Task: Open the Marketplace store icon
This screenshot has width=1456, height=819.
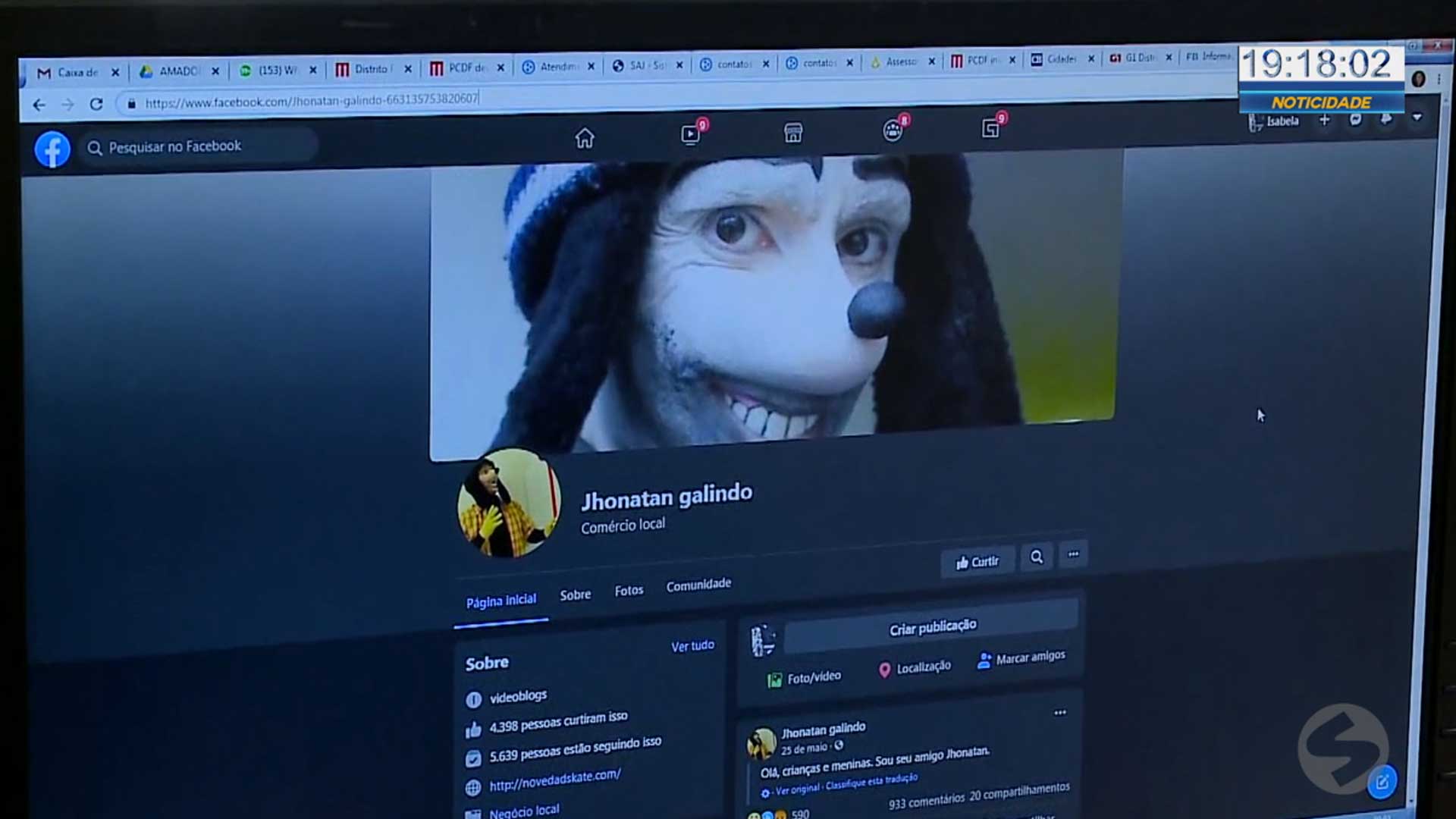Action: [792, 133]
